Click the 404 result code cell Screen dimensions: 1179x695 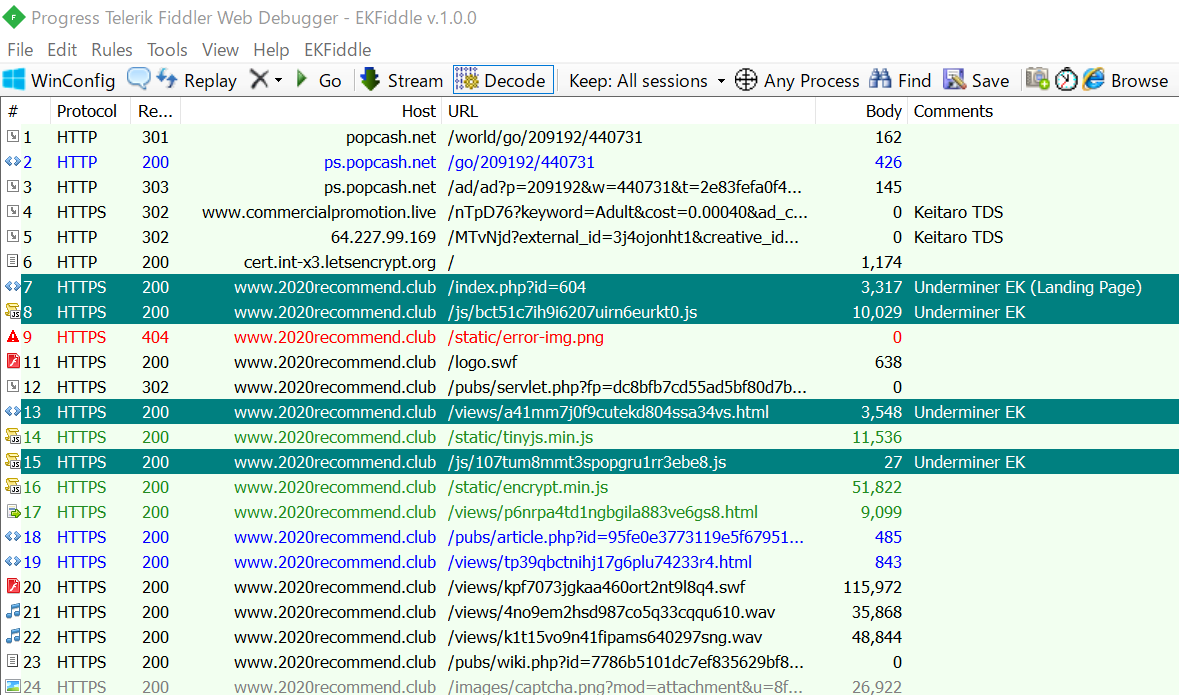pyautogui.click(x=155, y=337)
